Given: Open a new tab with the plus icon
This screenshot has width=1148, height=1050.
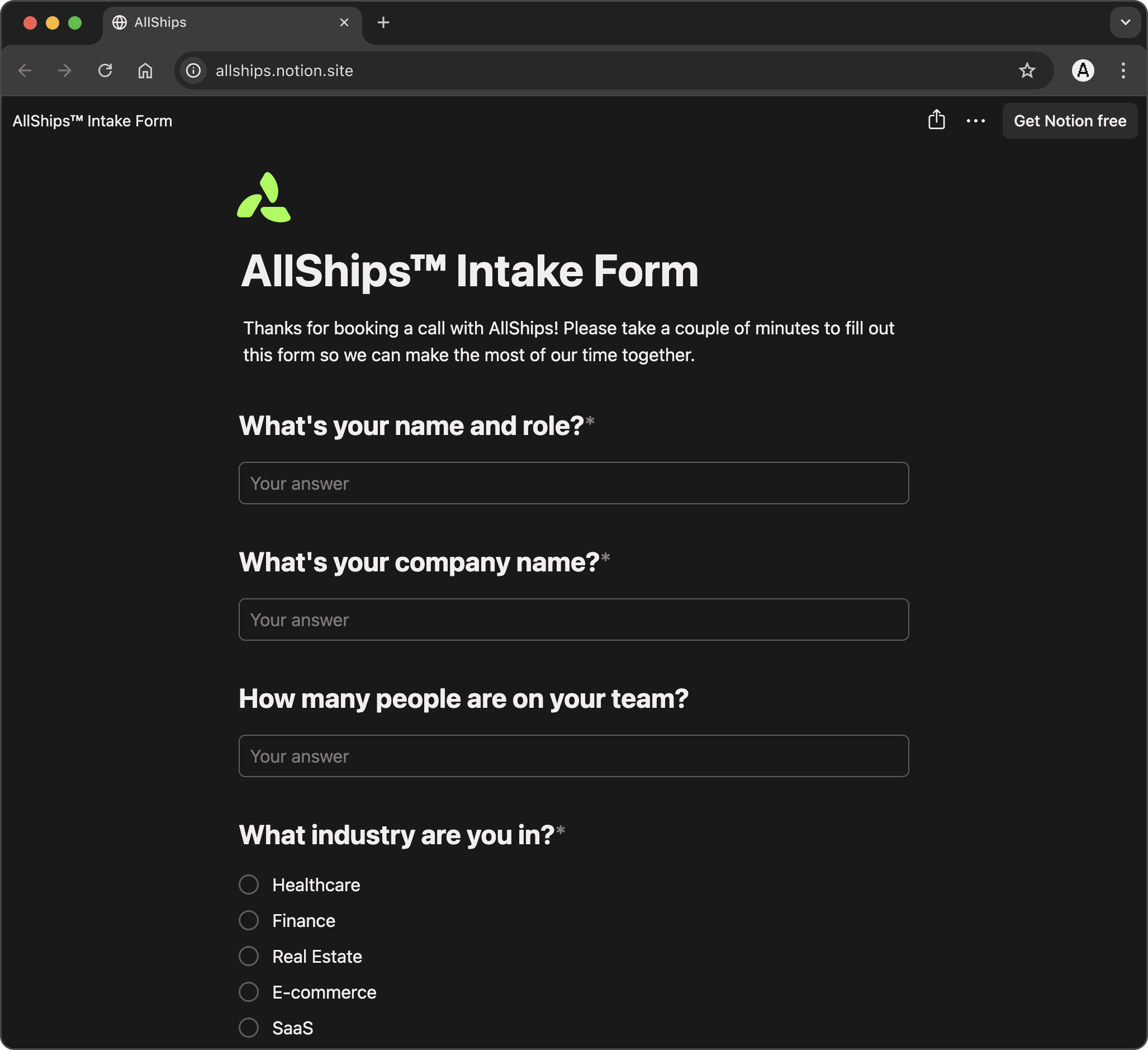Looking at the screenshot, I should (383, 22).
